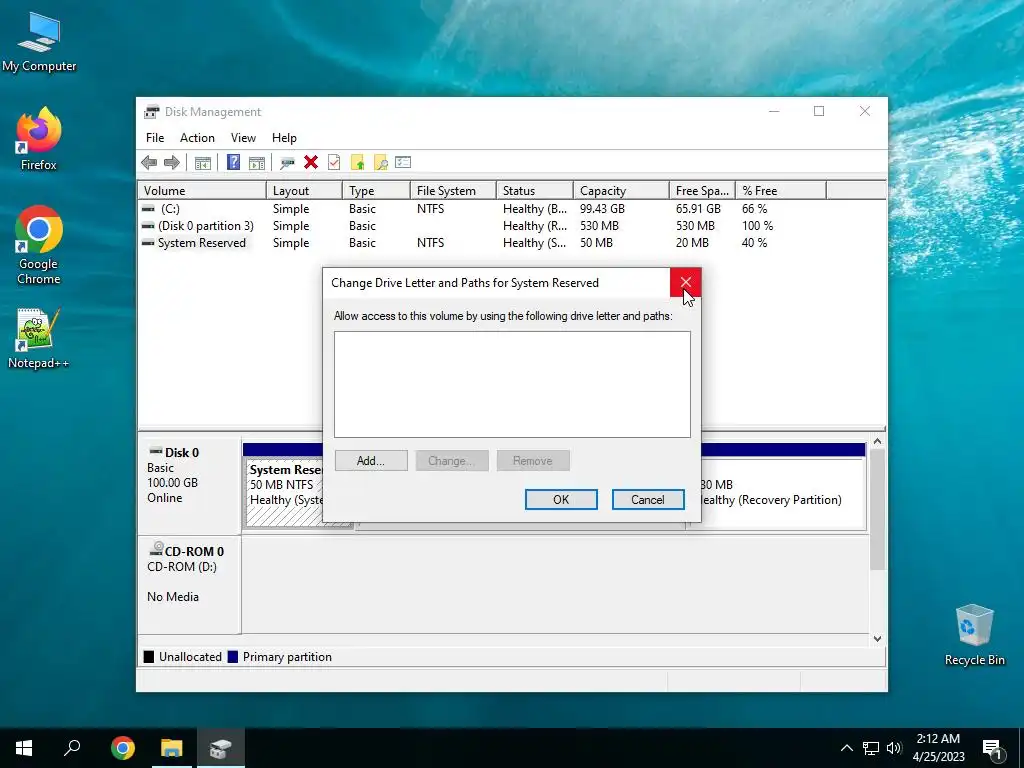Open My Computer desktop icon
The height and width of the screenshot is (768, 1024).
39,42
